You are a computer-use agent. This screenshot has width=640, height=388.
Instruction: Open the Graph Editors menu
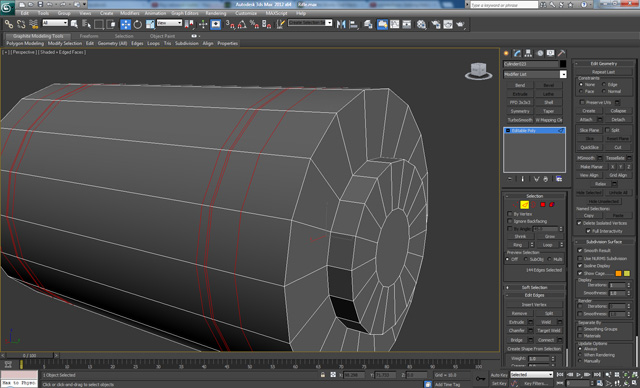click(x=184, y=13)
